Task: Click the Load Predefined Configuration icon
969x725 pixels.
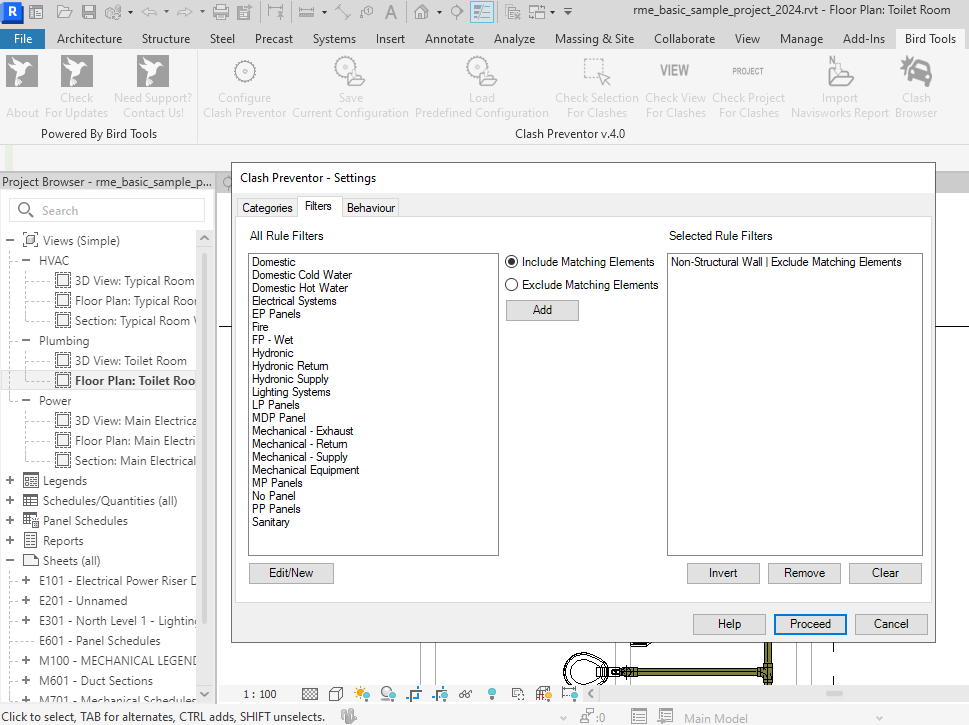Action: (481, 72)
